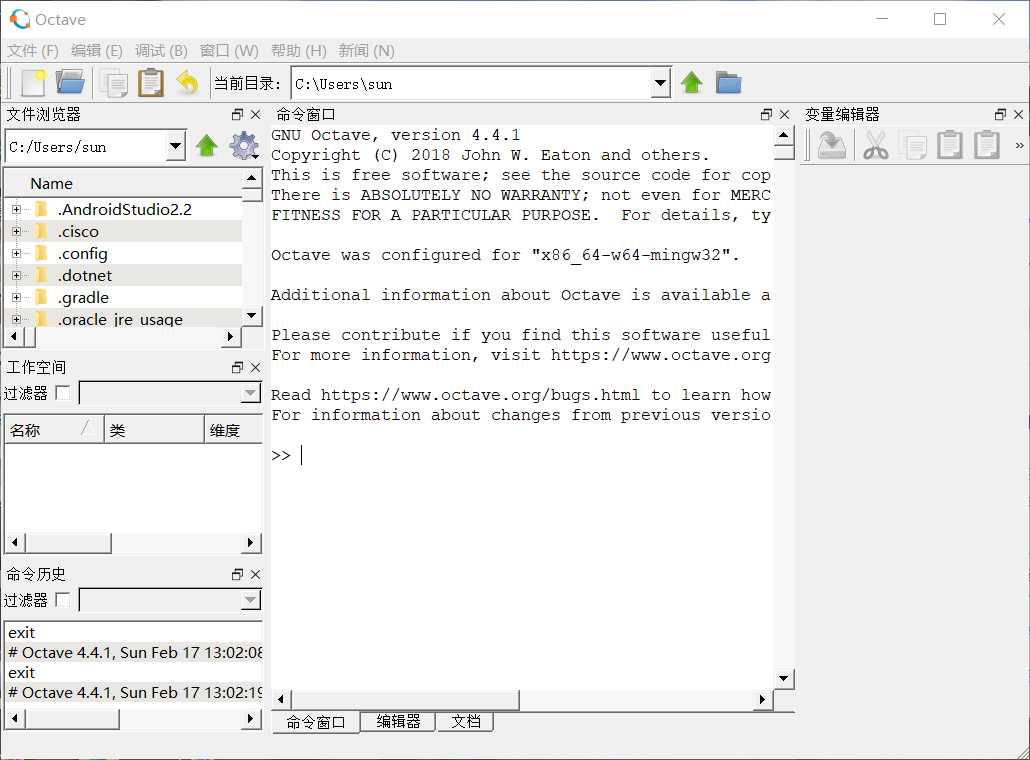1030x760 pixels.
Task: Sort files by Name column header
Action: coord(123,183)
